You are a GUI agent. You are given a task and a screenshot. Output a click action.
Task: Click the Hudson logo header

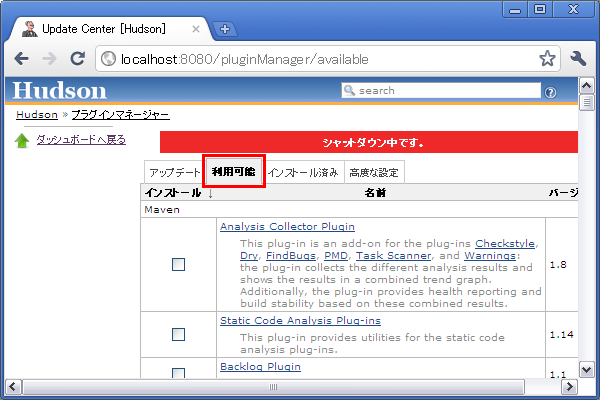tap(59, 91)
